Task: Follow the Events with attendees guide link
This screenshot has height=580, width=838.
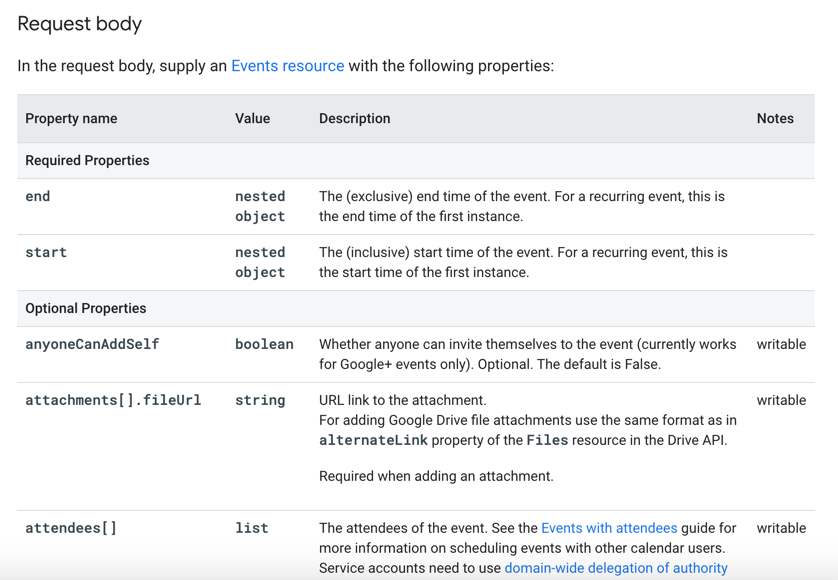Action: [x=609, y=528]
